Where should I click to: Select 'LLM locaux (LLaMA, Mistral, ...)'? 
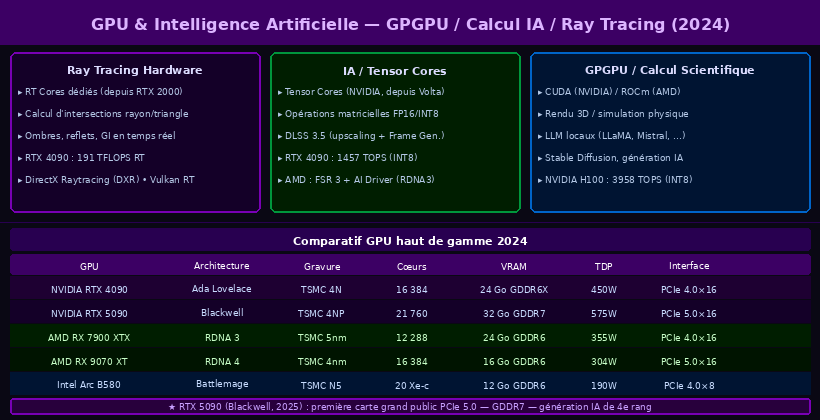point(615,136)
